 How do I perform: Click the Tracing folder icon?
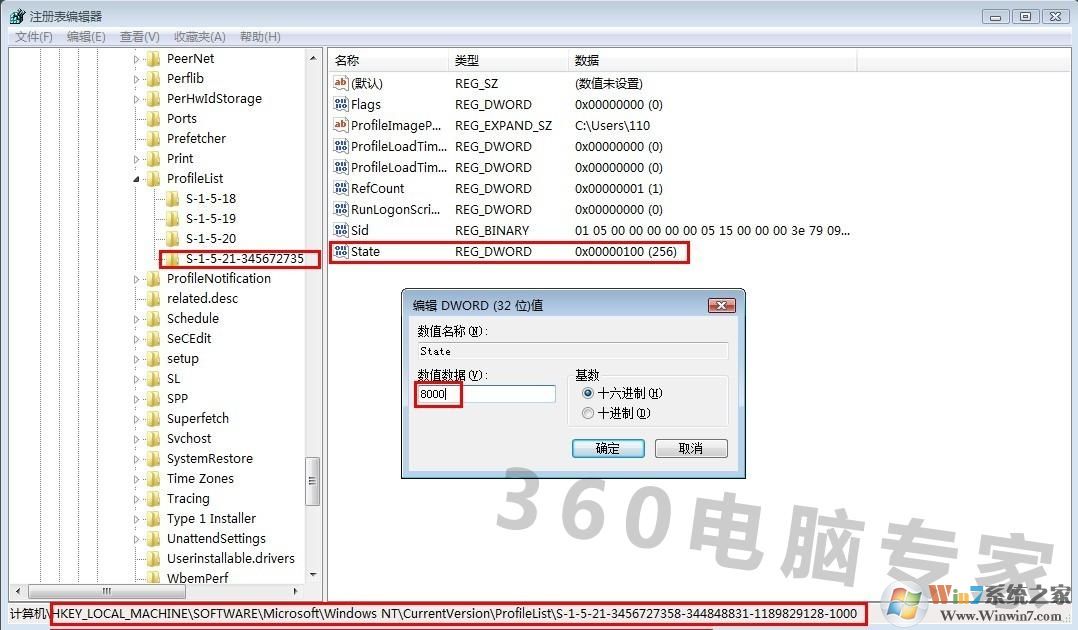(x=153, y=498)
